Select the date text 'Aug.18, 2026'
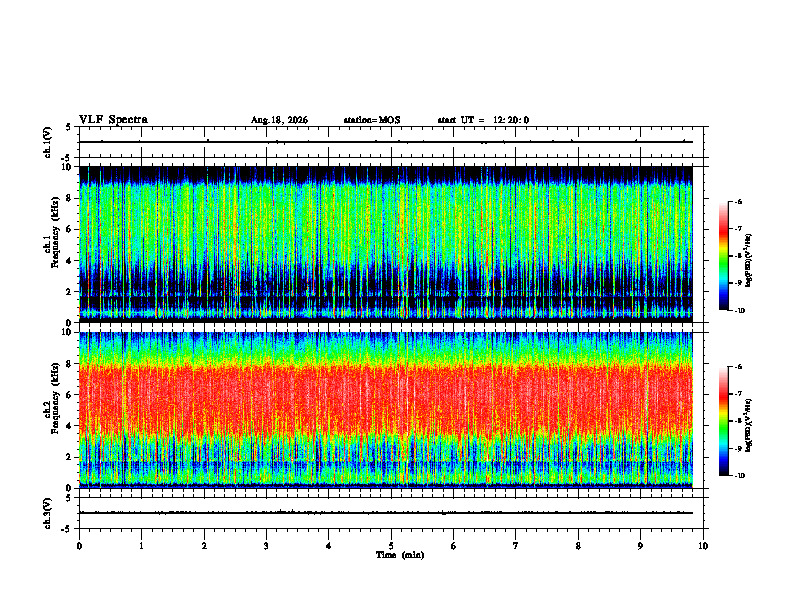The height and width of the screenshot is (612, 792). pyautogui.click(x=279, y=120)
